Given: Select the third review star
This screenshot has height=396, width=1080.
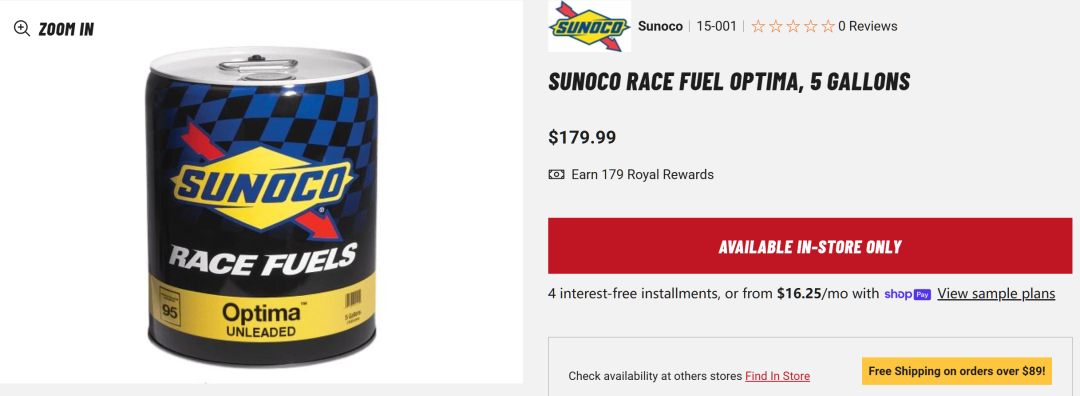Looking at the screenshot, I should coord(793,26).
